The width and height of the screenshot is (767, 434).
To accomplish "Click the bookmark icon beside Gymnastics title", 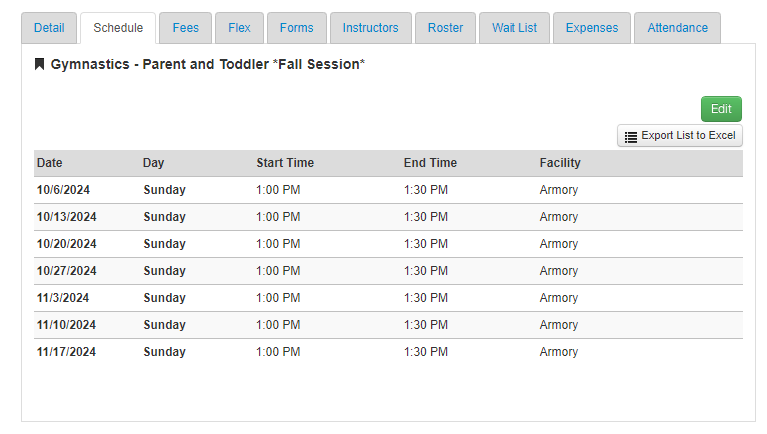I will 40,64.
